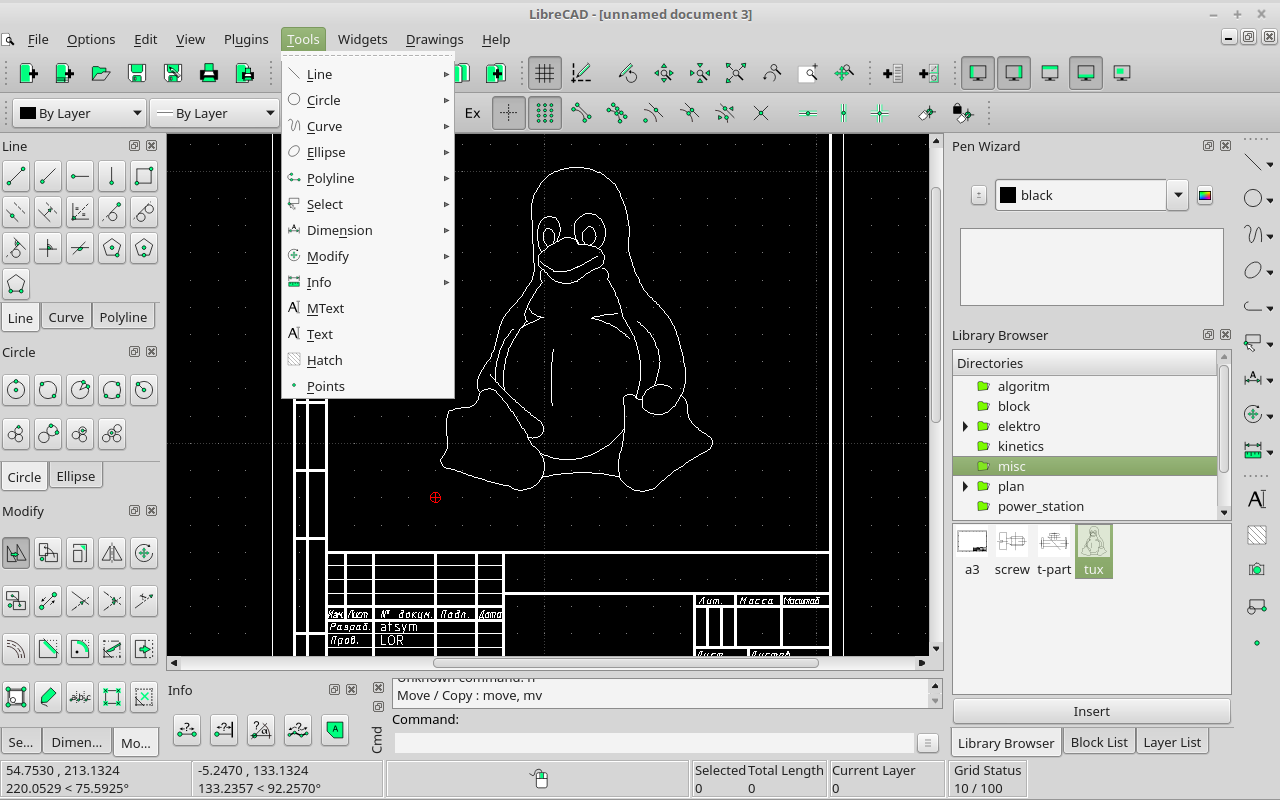Screen dimensions: 1280x800
Task: Select the Vertical line tool in Line panel
Action: 112,178
